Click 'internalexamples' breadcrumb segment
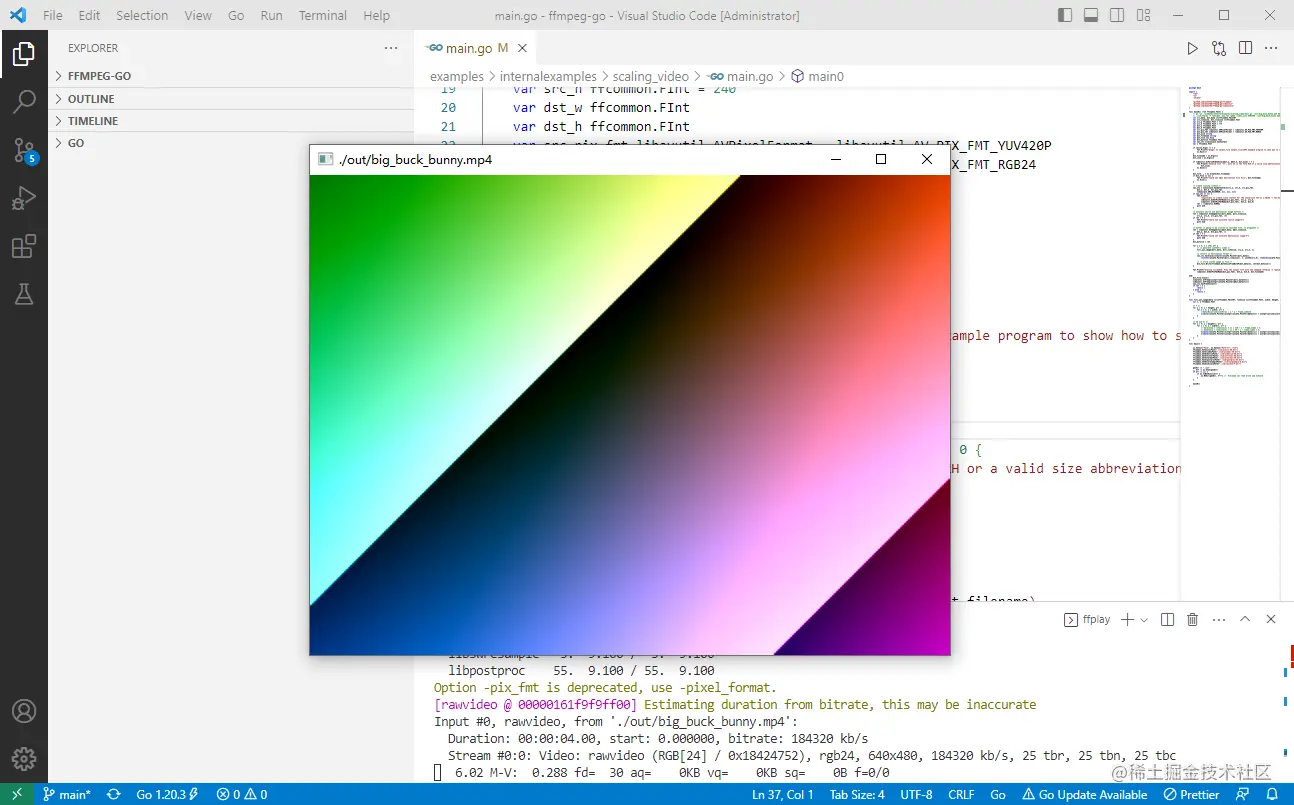This screenshot has height=805, width=1294. [548, 76]
